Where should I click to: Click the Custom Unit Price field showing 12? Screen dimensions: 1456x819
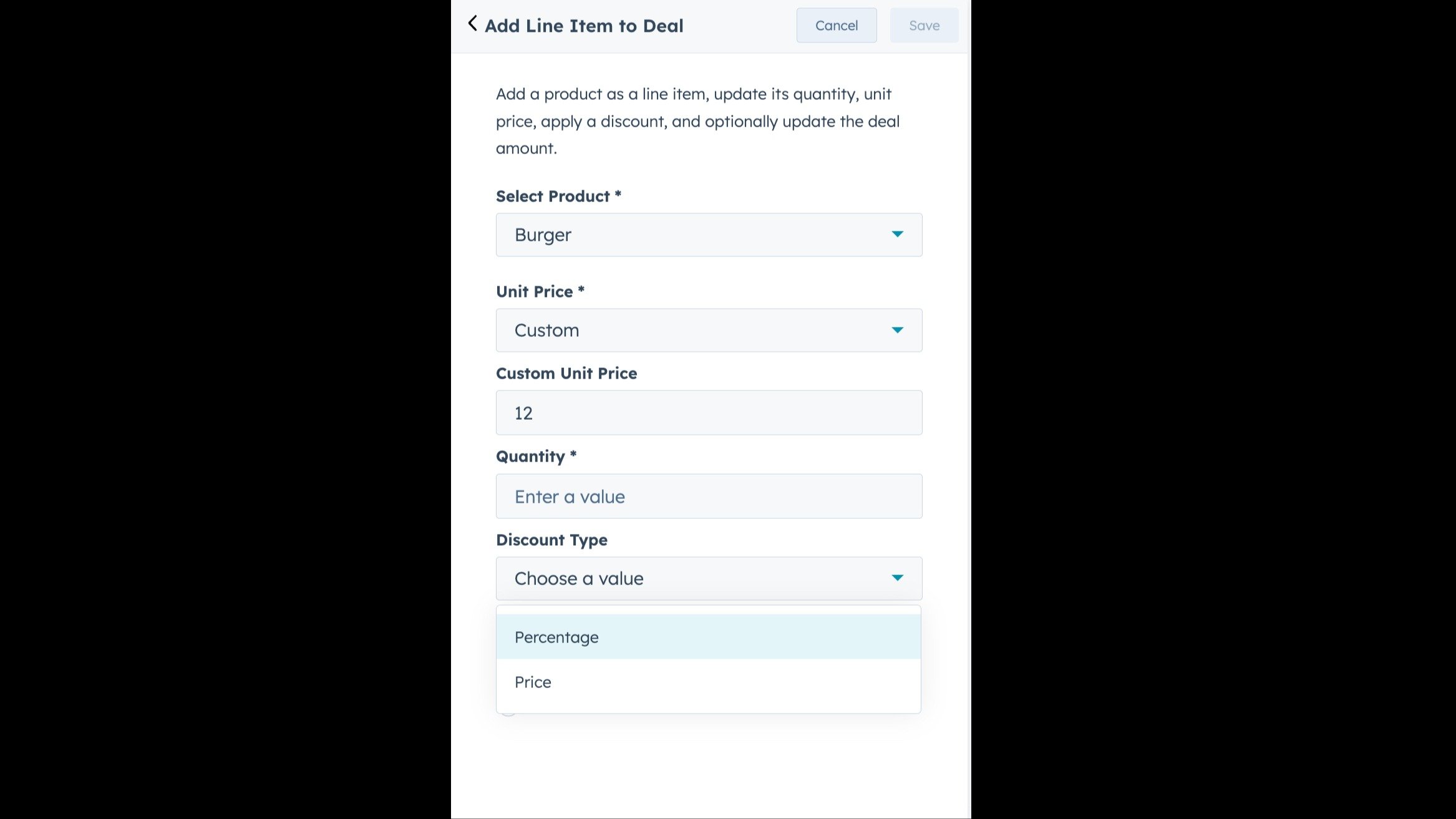point(708,412)
